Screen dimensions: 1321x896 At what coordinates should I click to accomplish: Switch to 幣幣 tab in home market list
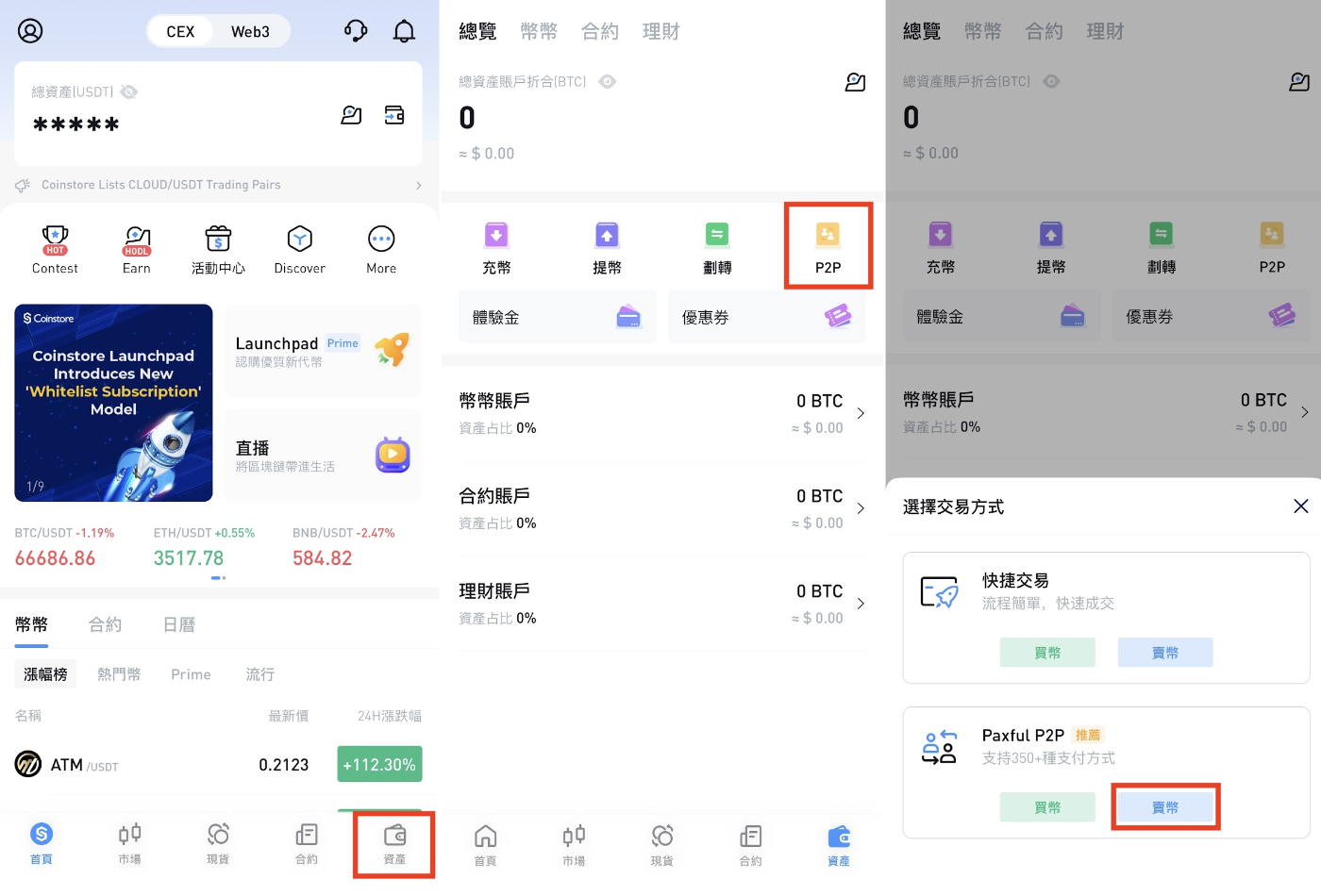(x=31, y=624)
